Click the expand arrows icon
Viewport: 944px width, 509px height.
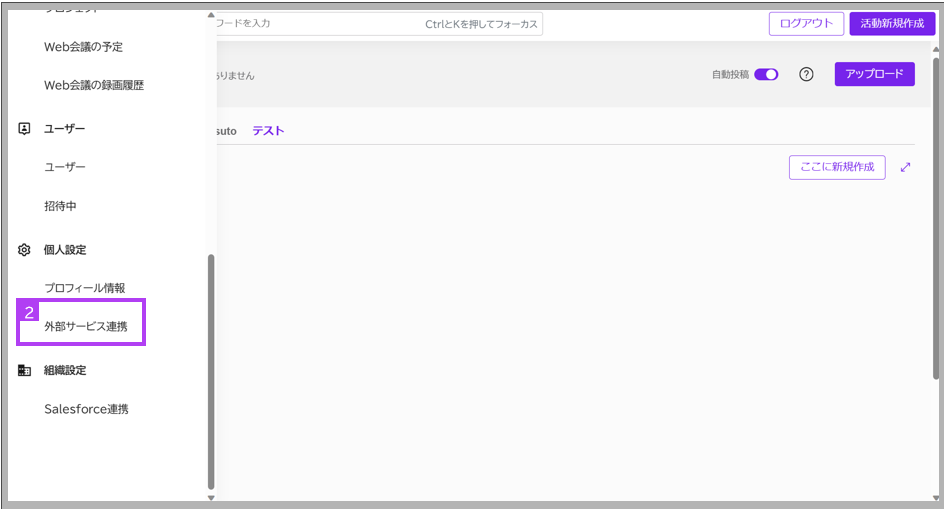tap(905, 167)
